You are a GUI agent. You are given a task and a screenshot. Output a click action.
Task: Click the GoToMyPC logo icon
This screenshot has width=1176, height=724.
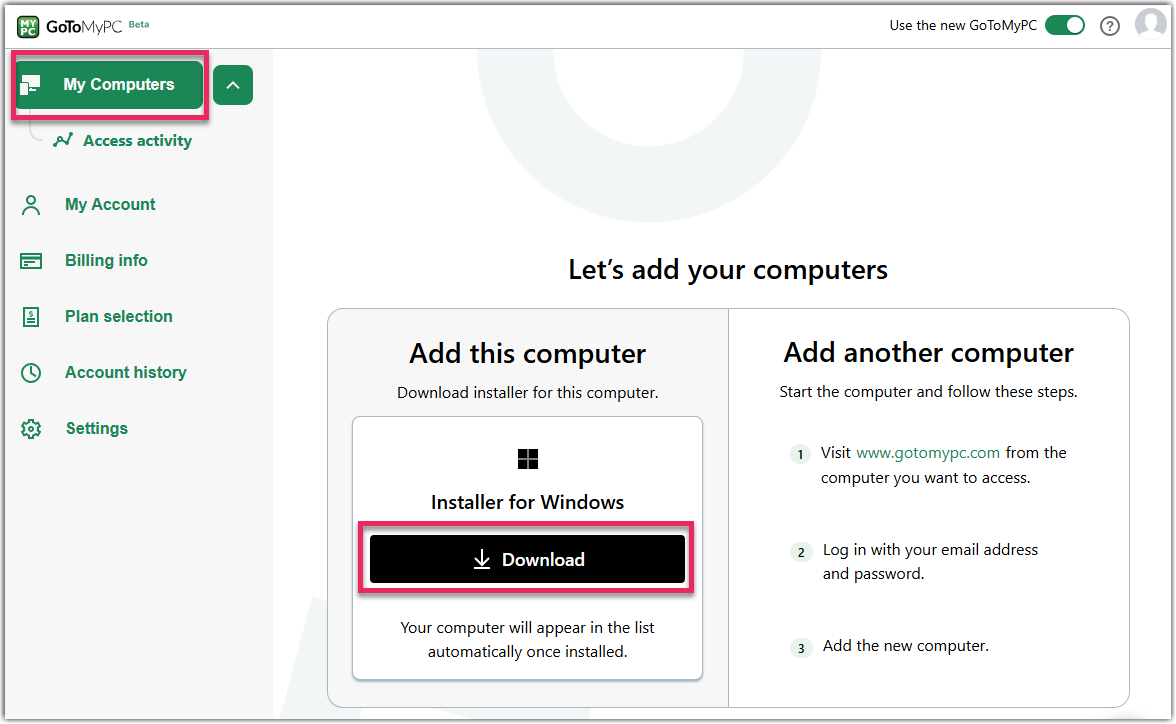tap(28, 26)
